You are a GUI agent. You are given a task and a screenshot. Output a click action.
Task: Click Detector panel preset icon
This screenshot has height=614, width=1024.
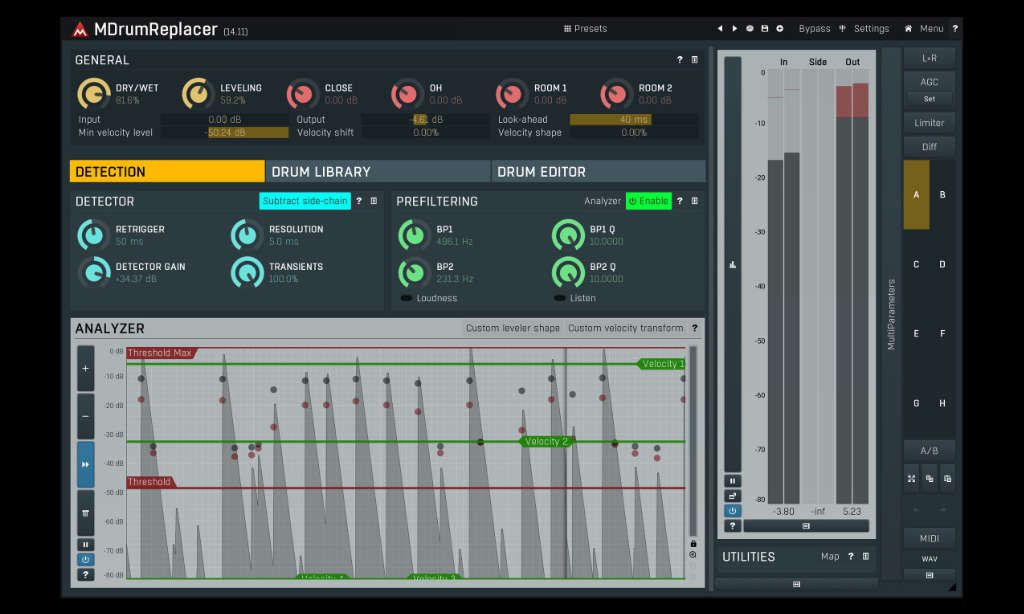coord(374,201)
